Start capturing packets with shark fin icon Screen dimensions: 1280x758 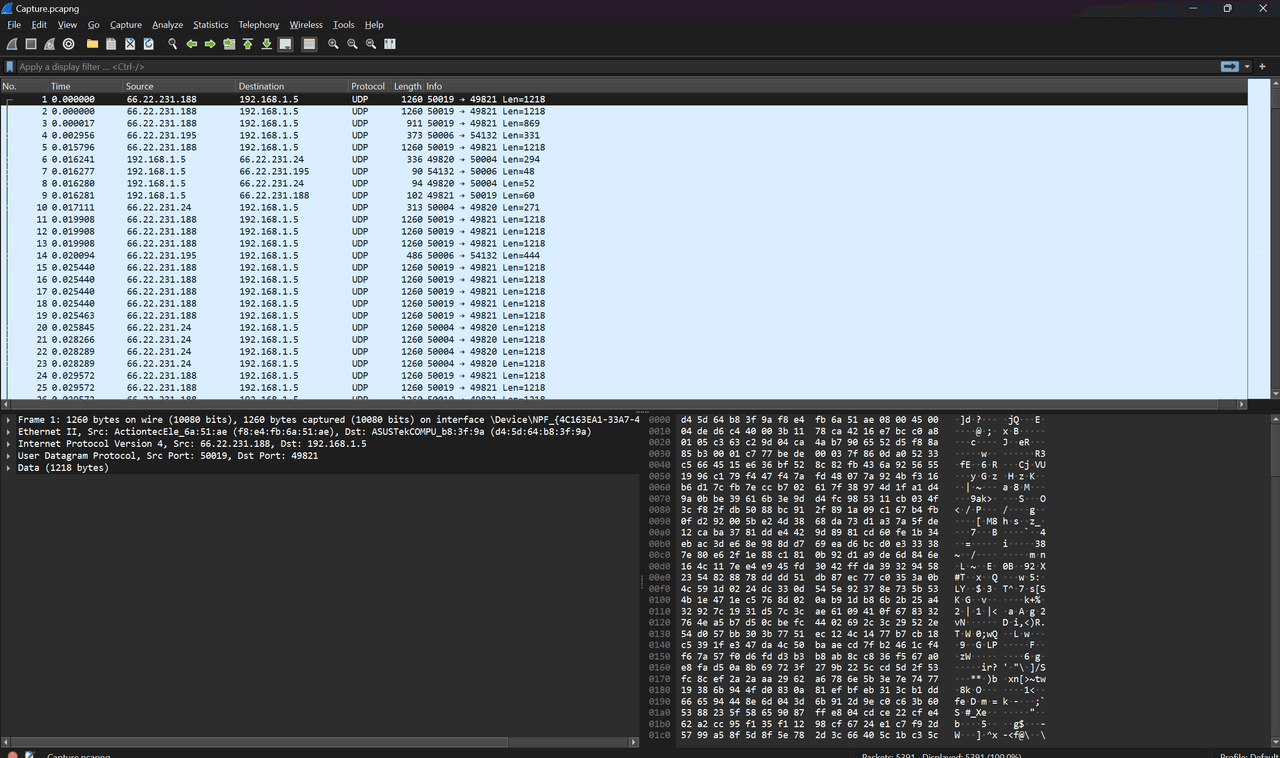12,44
